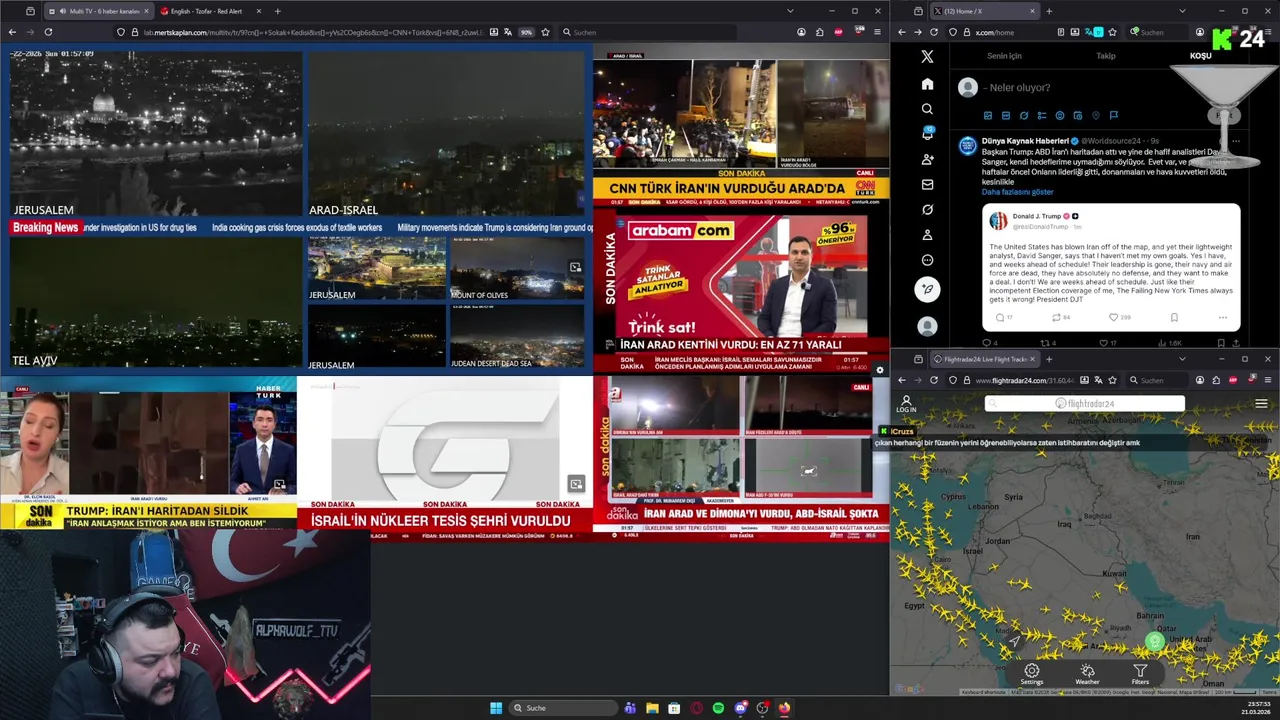The height and width of the screenshot is (720, 1280).
Task: Bookmark the Multi TV page with star
Action: tap(545, 32)
